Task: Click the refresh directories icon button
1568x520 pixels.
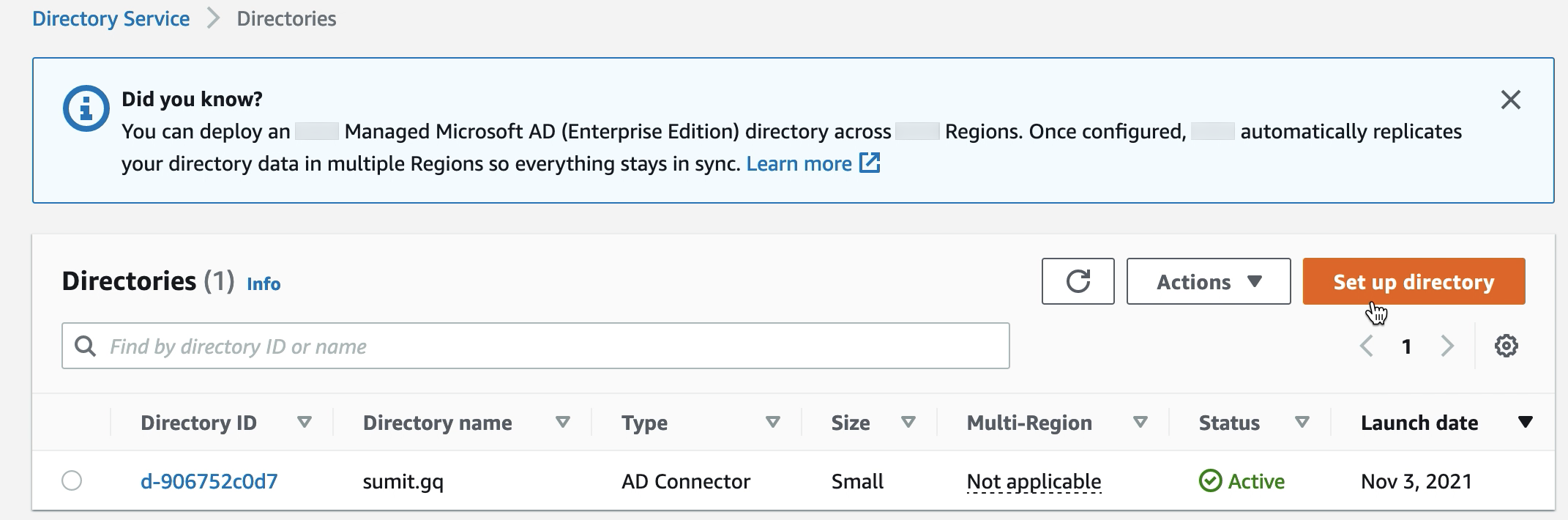Action: pyautogui.click(x=1078, y=281)
